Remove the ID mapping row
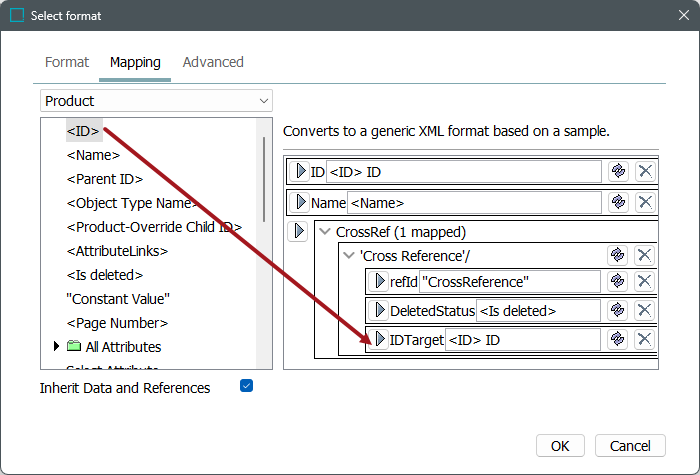 click(x=646, y=171)
